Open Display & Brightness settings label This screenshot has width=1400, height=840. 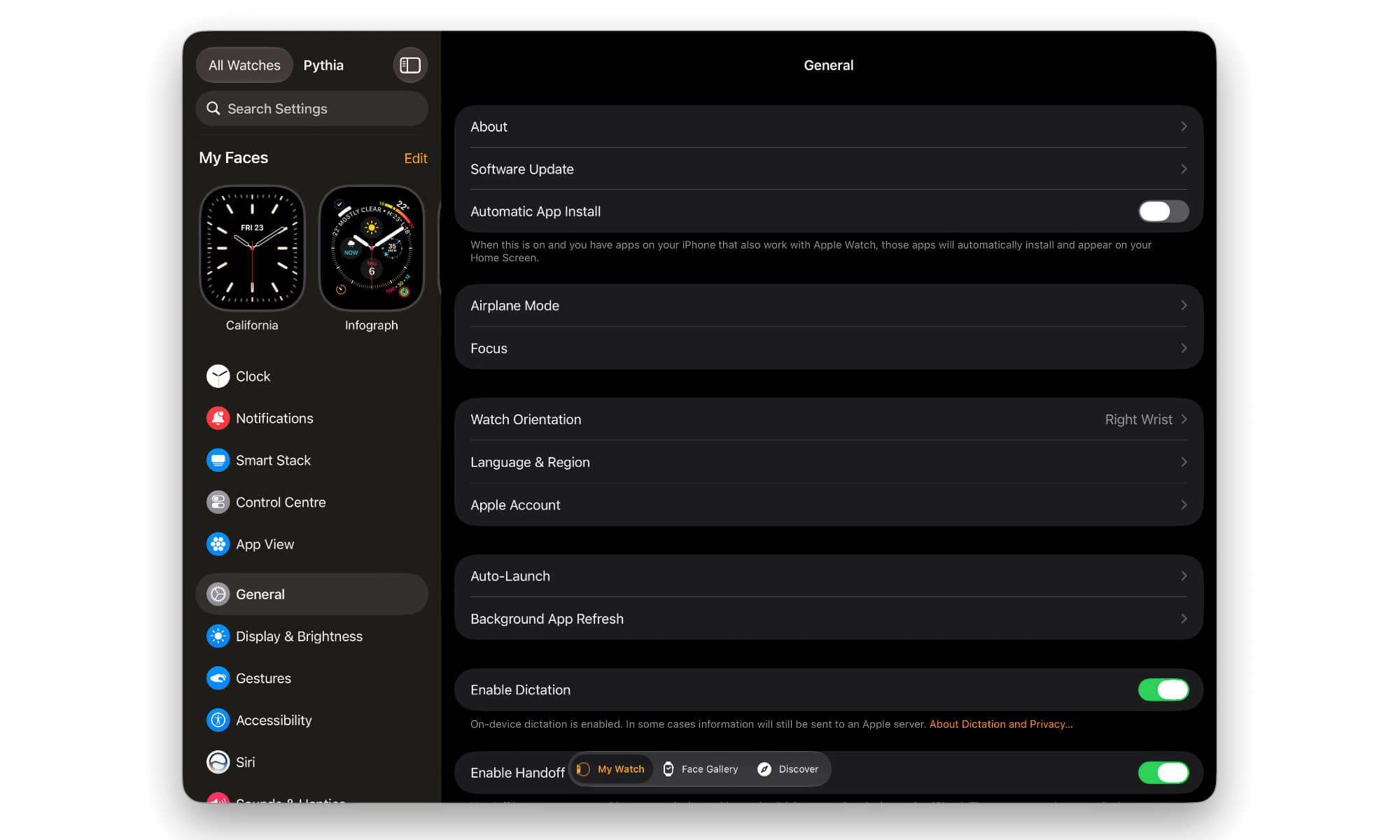299,636
